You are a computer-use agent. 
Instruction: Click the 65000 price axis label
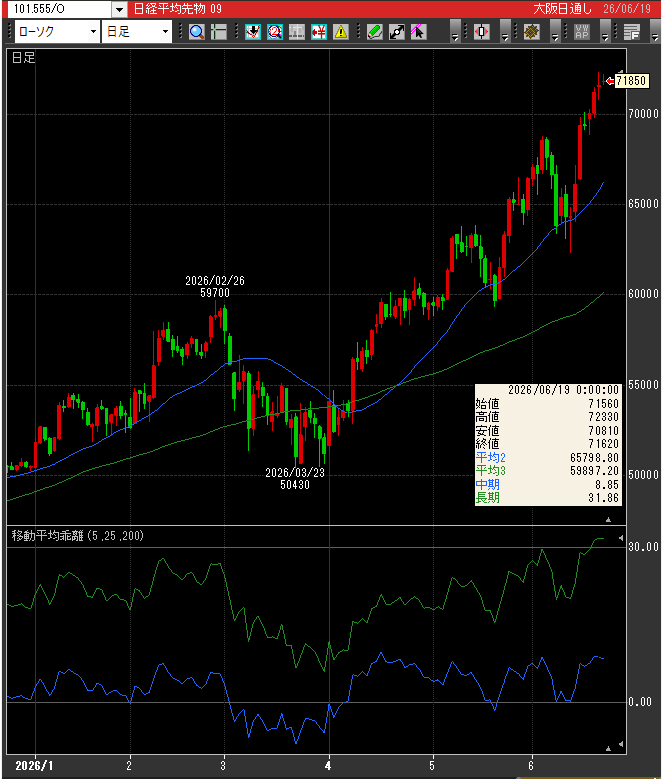tap(643, 204)
